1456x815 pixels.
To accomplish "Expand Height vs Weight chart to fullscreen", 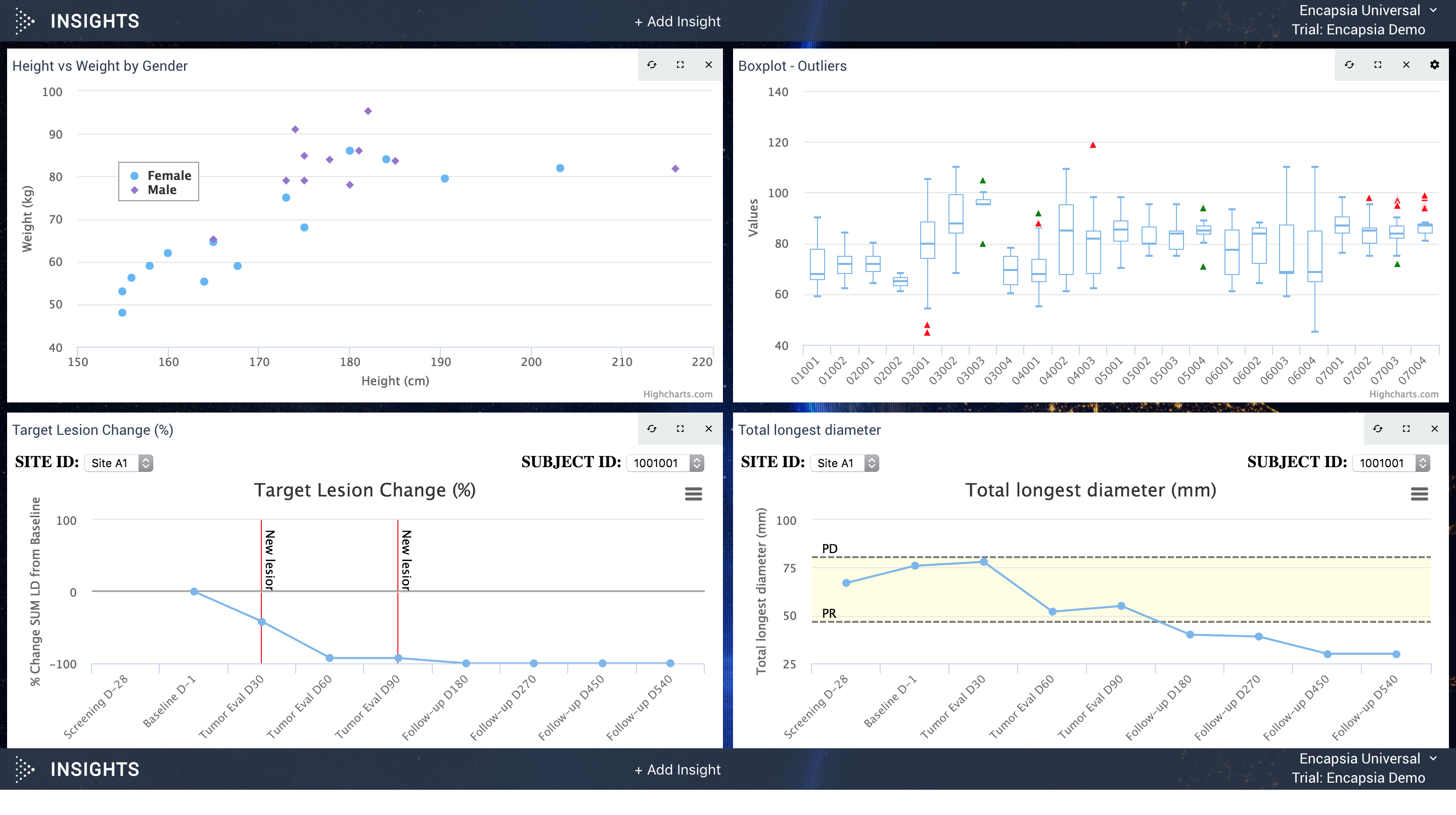I will 680,65.
